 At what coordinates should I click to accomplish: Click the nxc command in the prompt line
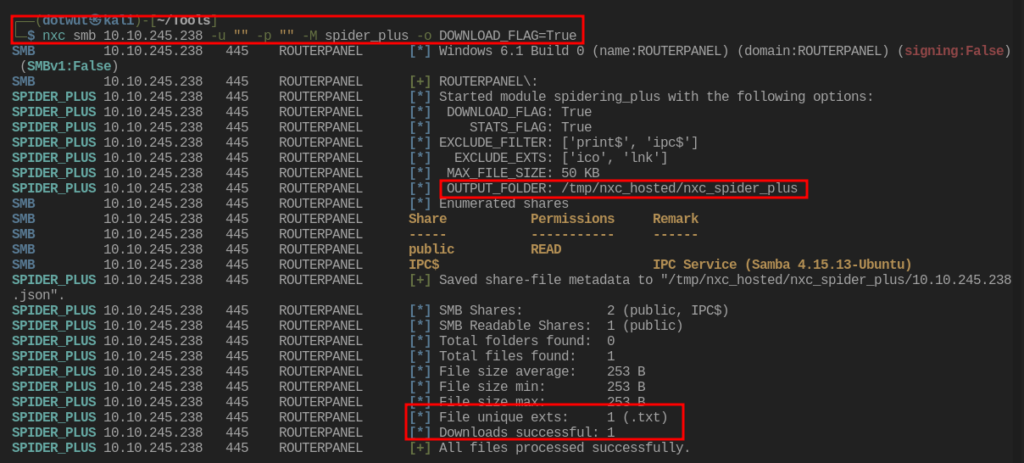click(54, 33)
